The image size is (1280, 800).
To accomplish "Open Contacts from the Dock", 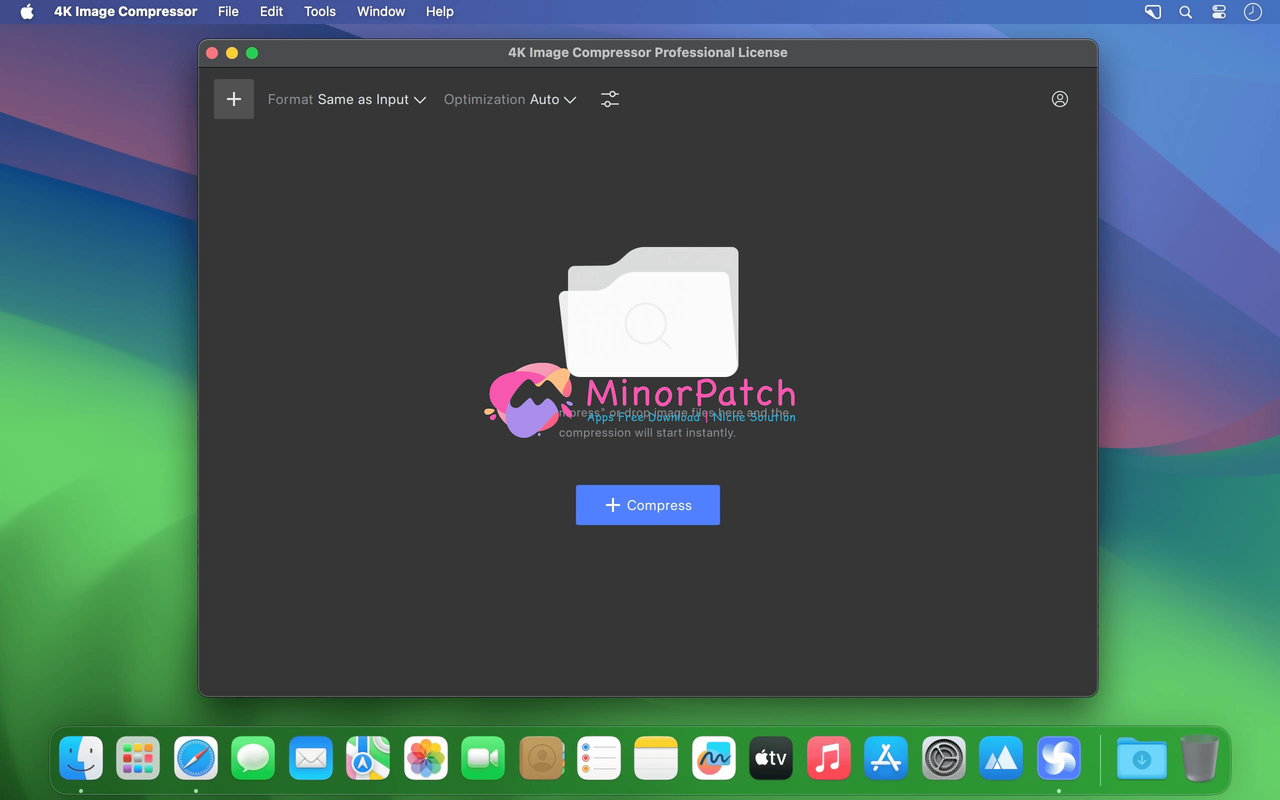I will click(541, 759).
